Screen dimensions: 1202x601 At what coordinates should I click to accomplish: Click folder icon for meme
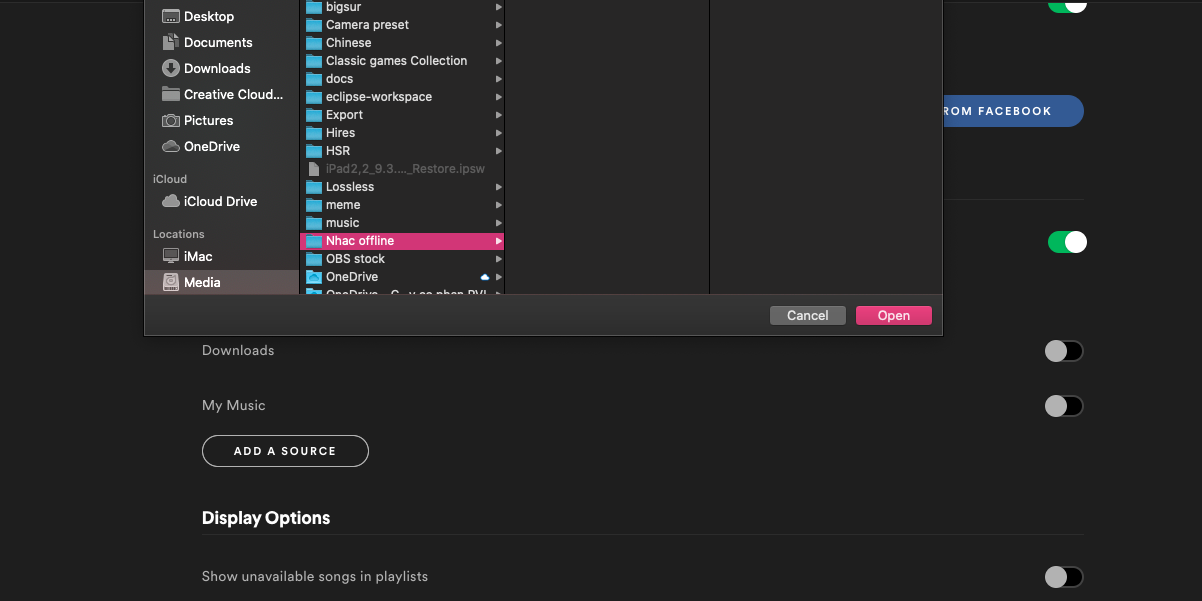click(x=314, y=205)
